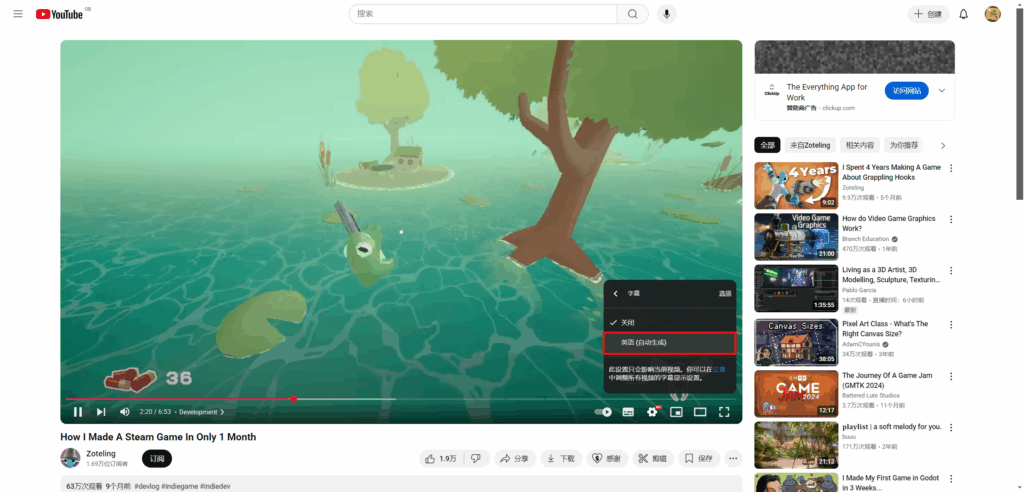Show more filter chips with the arrow

tap(943, 145)
